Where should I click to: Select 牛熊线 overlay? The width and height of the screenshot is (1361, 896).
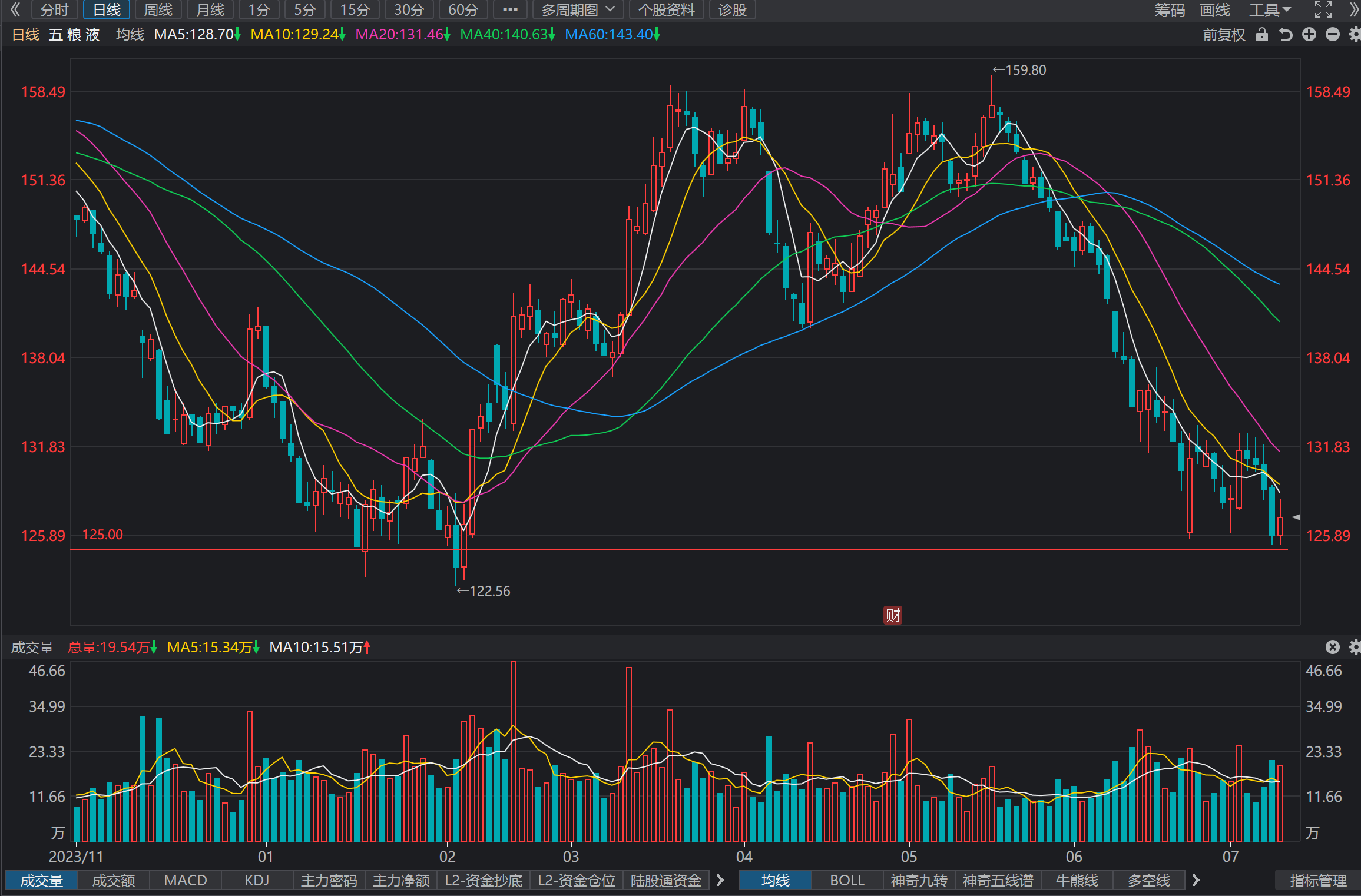(1077, 880)
